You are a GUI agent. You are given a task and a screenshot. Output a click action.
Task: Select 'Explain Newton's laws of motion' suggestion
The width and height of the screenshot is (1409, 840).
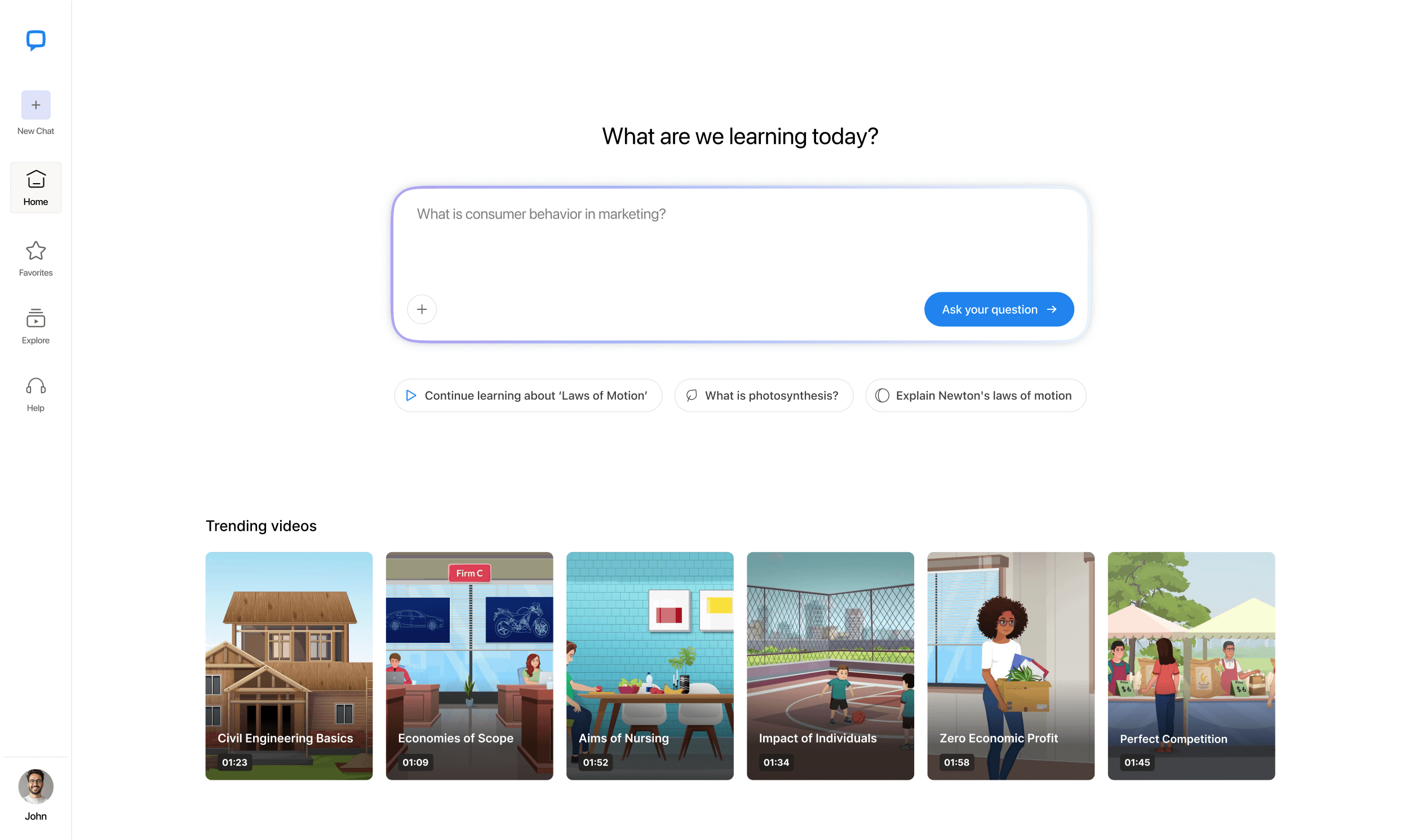coord(976,395)
